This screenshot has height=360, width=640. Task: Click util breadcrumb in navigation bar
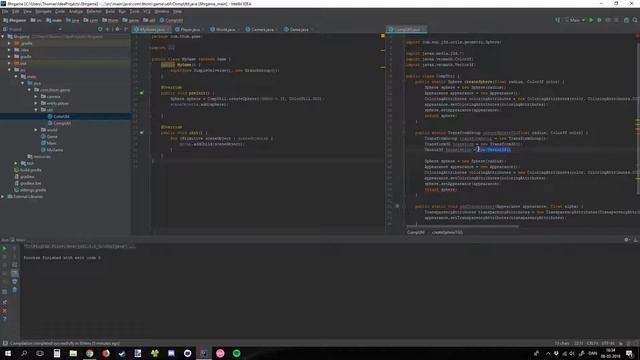click(149, 20)
